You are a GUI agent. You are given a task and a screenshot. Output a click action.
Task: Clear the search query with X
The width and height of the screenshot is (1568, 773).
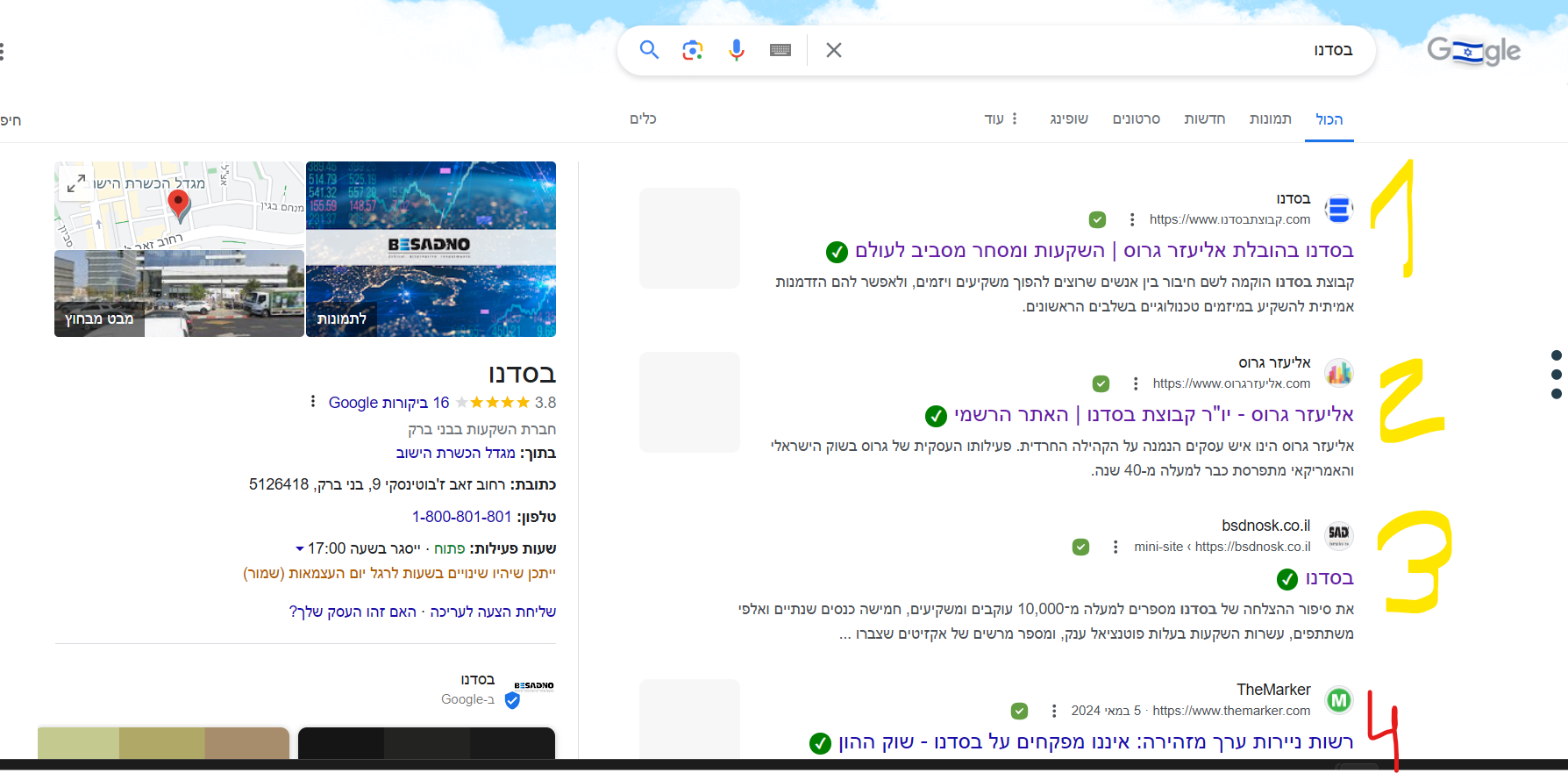(x=834, y=50)
